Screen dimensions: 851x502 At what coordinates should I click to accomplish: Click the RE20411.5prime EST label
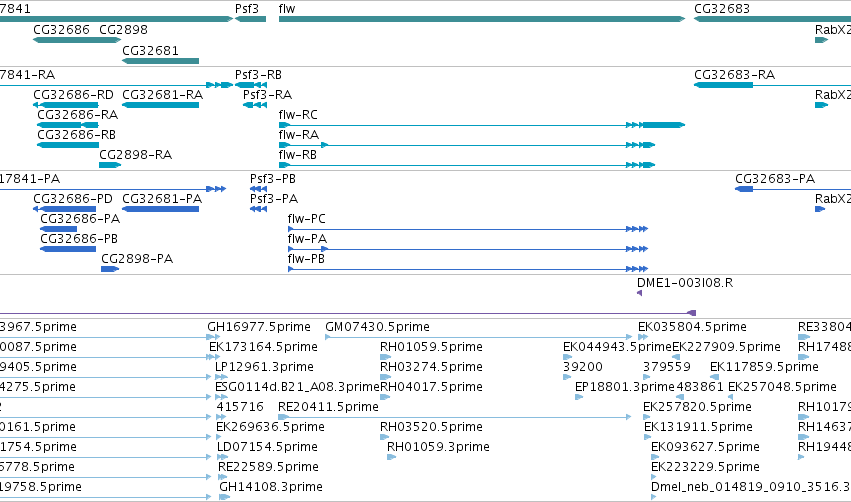coord(328,407)
